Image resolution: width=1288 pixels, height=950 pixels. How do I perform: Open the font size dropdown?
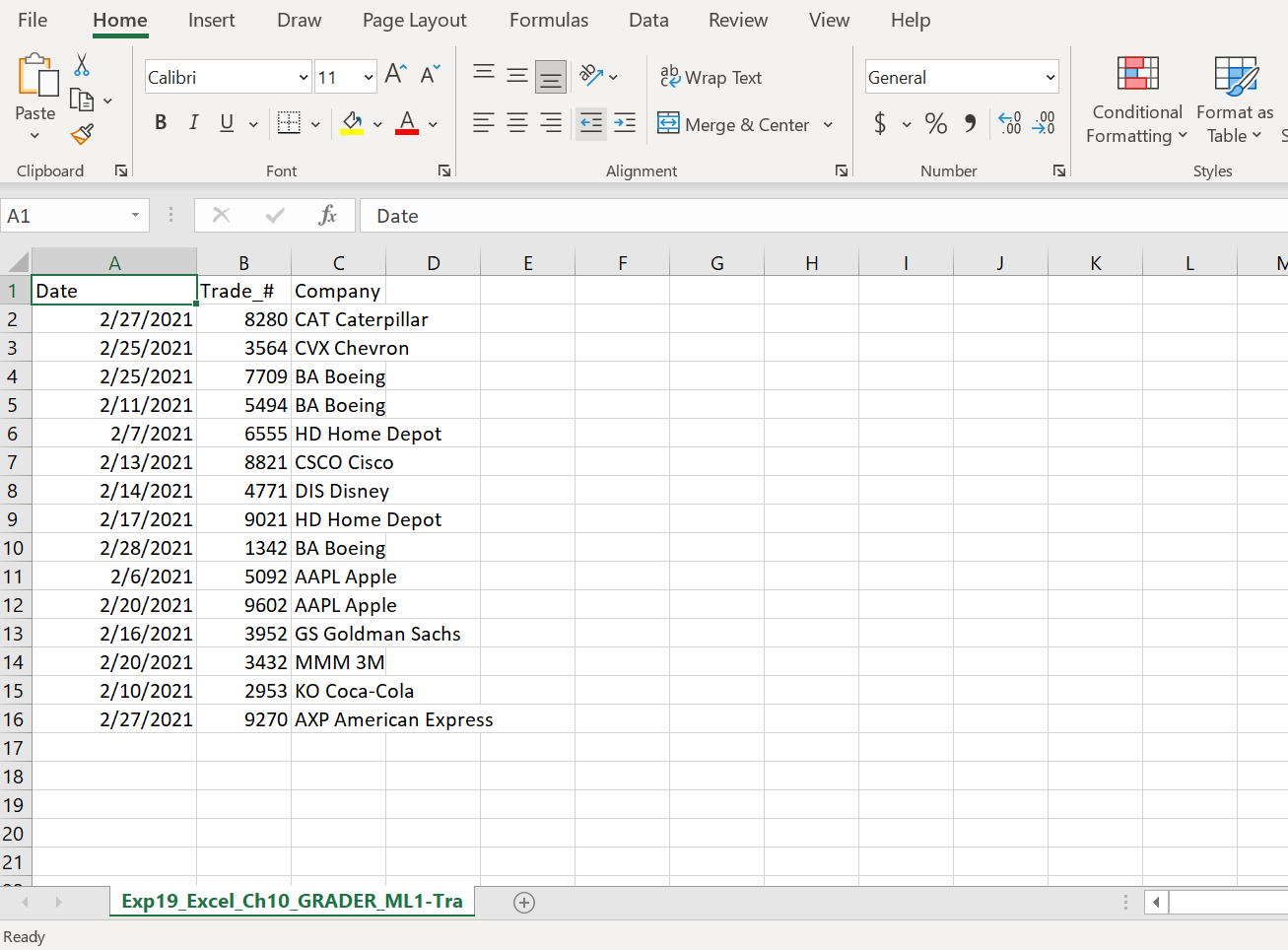[x=369, y=78]
